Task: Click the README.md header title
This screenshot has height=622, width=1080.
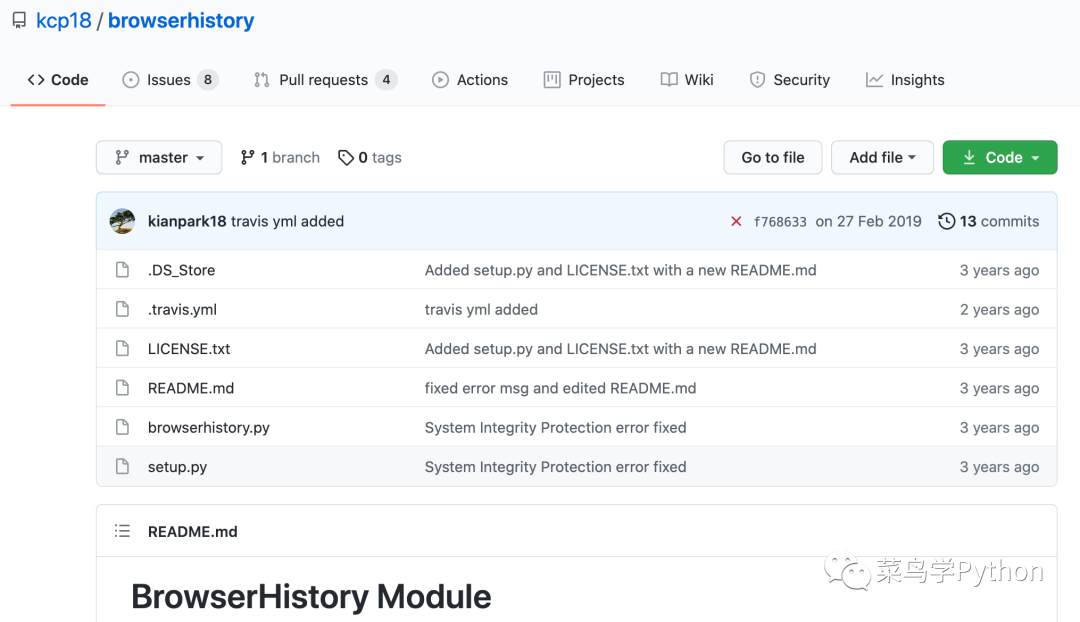Action: click(x=193, y=531)
